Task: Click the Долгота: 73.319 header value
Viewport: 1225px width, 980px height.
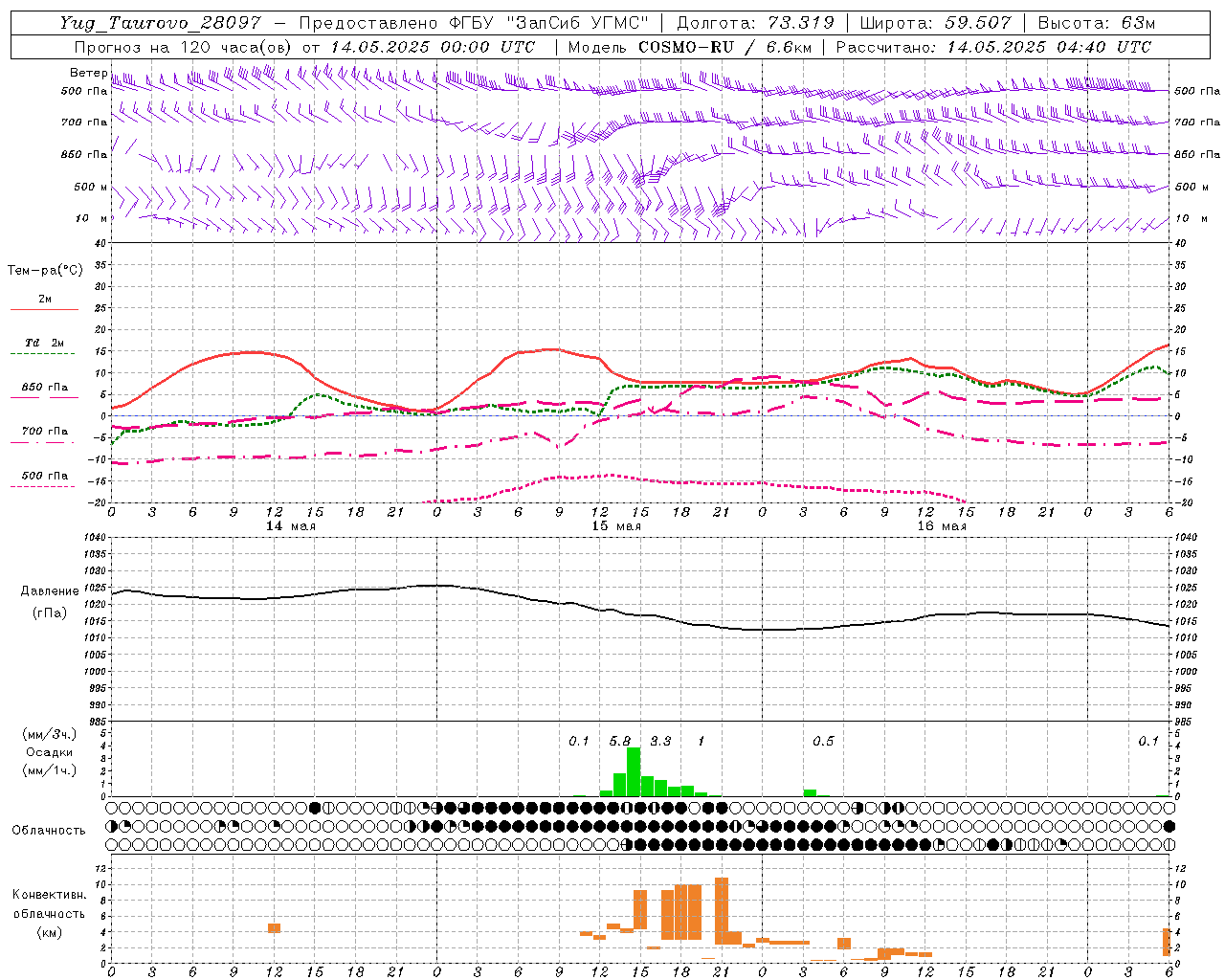Action: pyautogui.click(x=755, y=23)
